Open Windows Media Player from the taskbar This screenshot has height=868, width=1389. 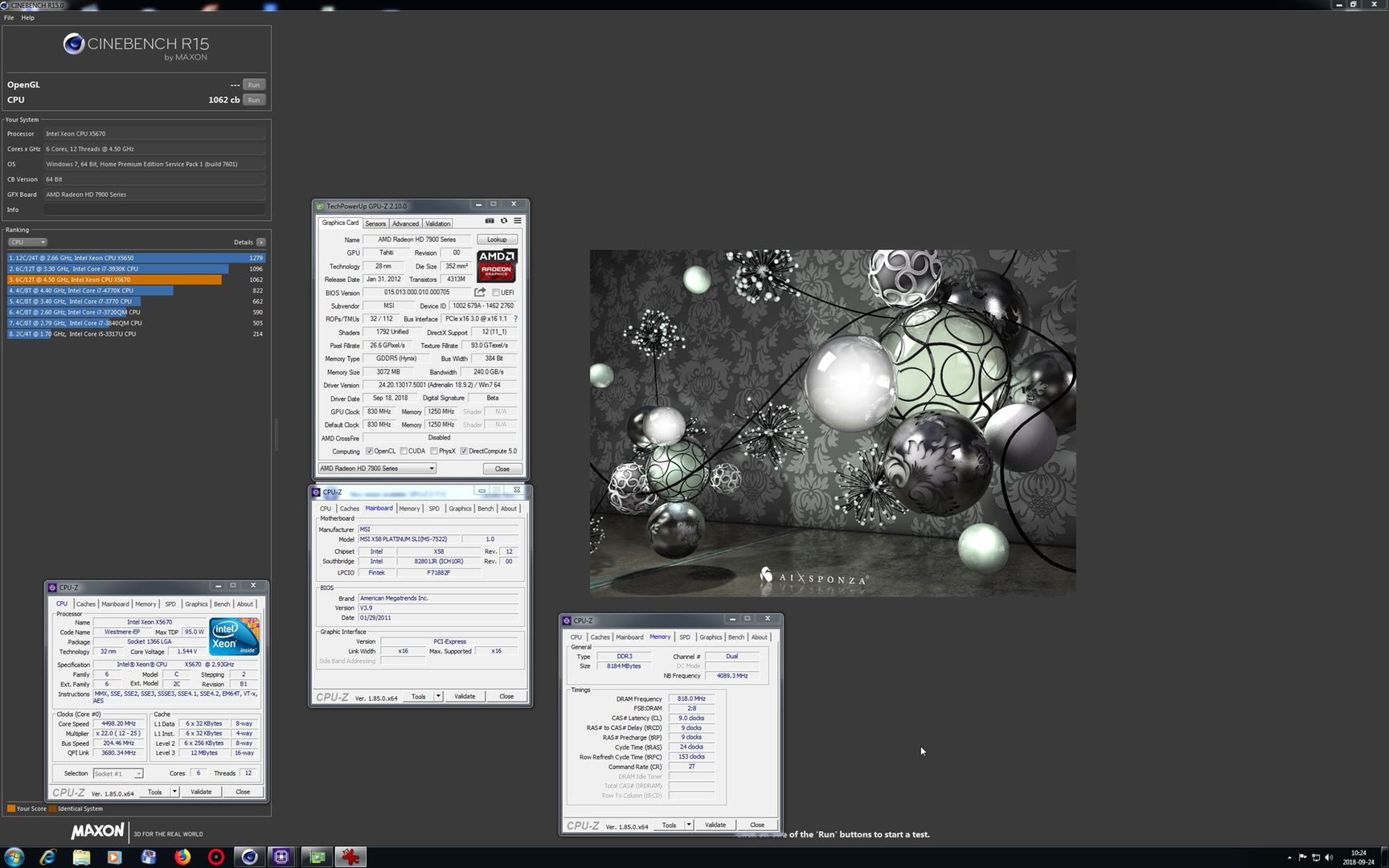[114, 857]
